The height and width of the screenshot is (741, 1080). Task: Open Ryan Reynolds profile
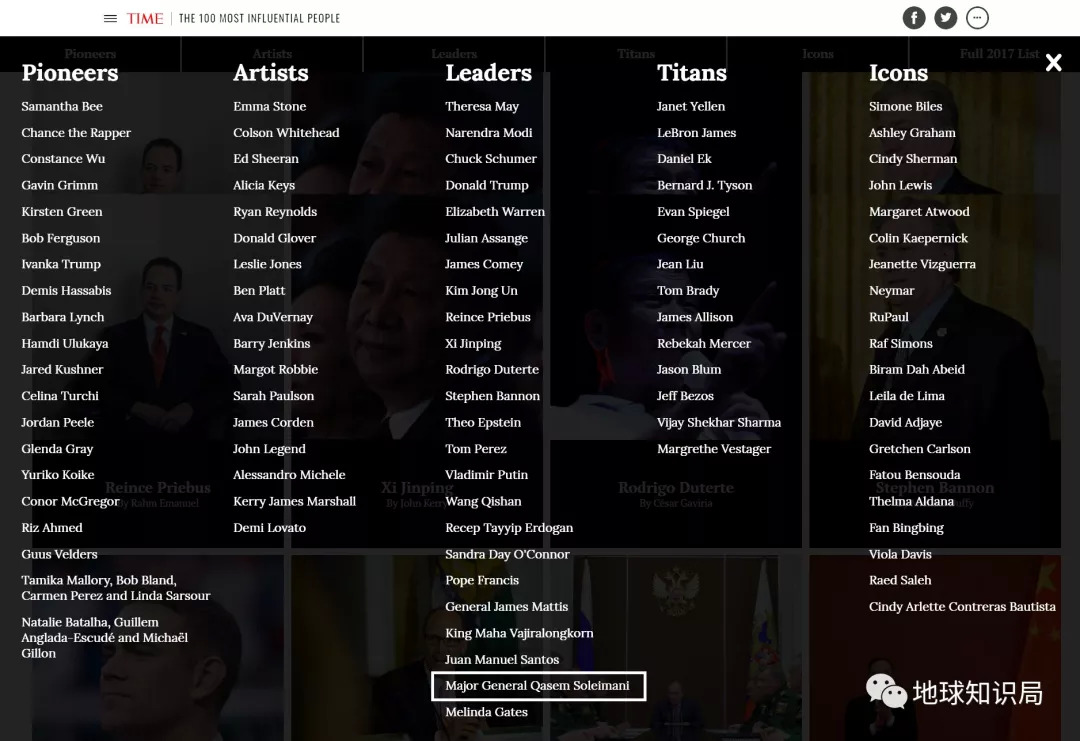pos(275,212)
